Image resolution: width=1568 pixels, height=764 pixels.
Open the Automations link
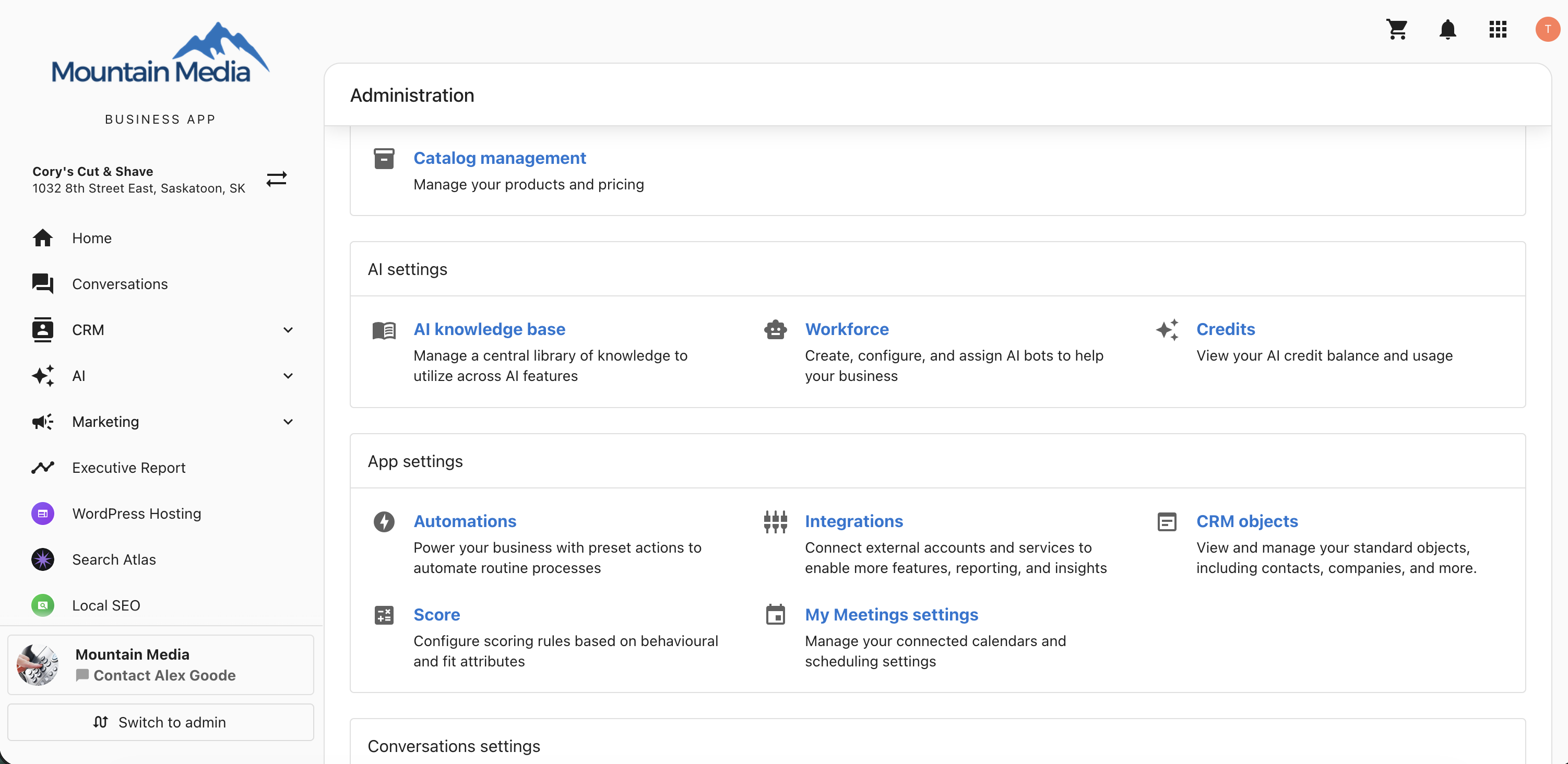(x=465, y=521)
